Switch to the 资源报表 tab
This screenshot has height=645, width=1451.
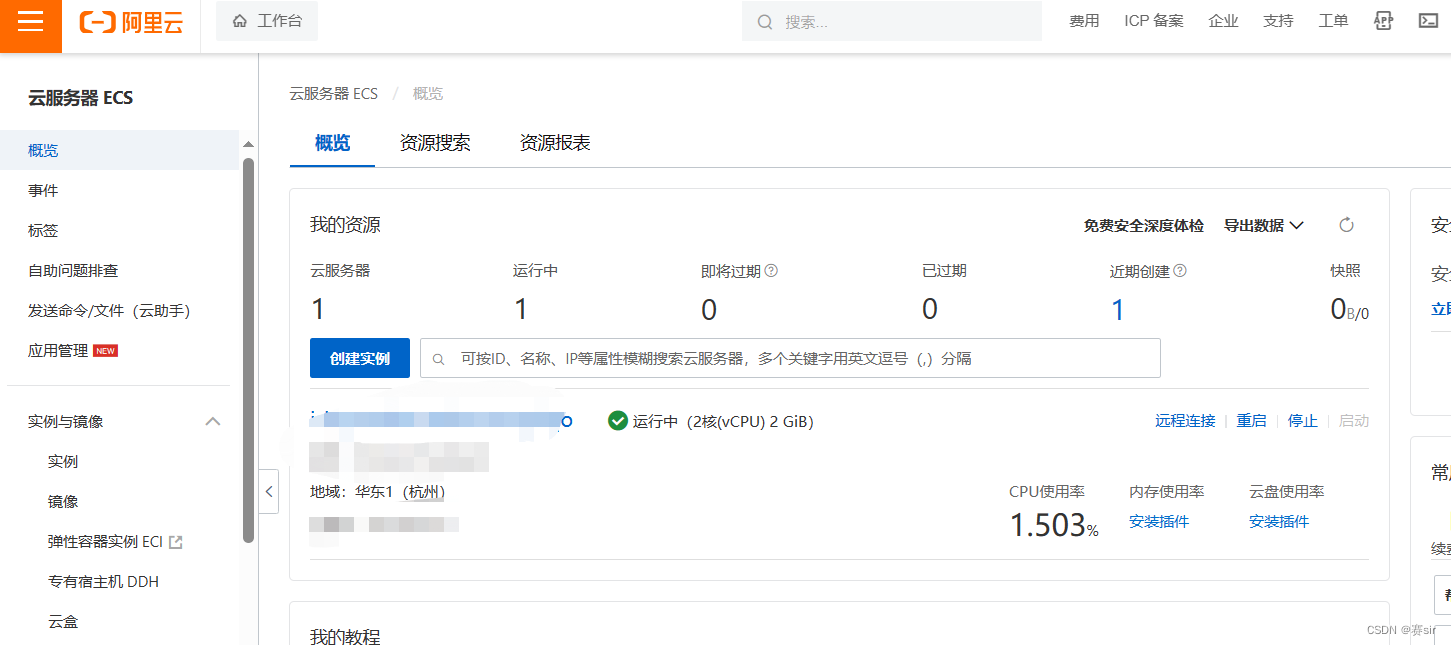click(x=555, y=143)
